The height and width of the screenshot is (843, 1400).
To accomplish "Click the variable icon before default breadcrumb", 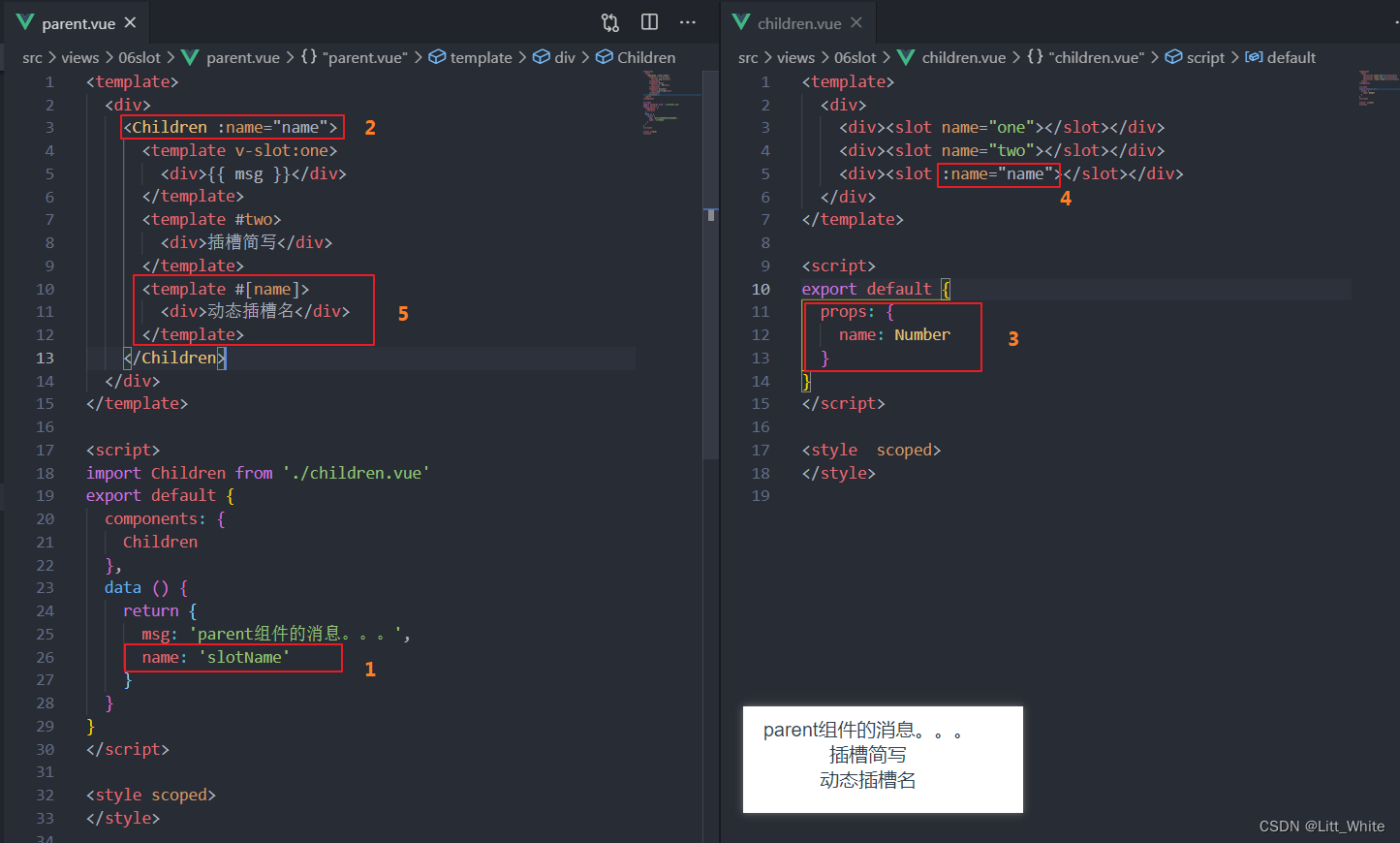I will [x=1254, y=57].
